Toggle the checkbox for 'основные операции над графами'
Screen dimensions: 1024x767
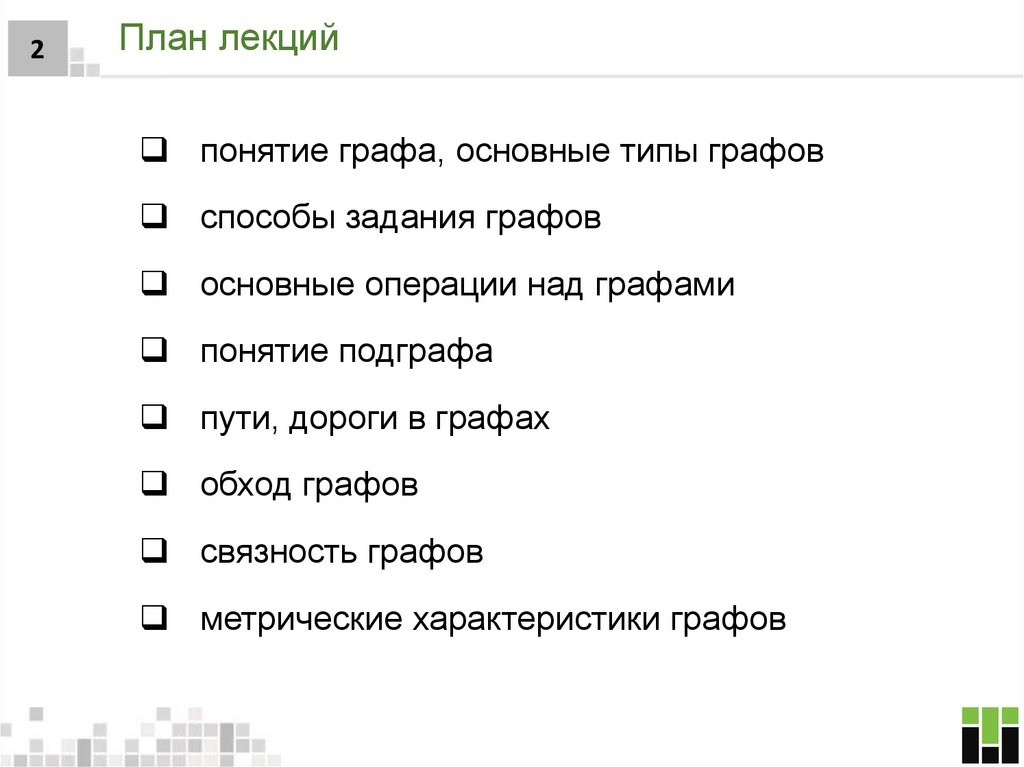tap(154, 286)
